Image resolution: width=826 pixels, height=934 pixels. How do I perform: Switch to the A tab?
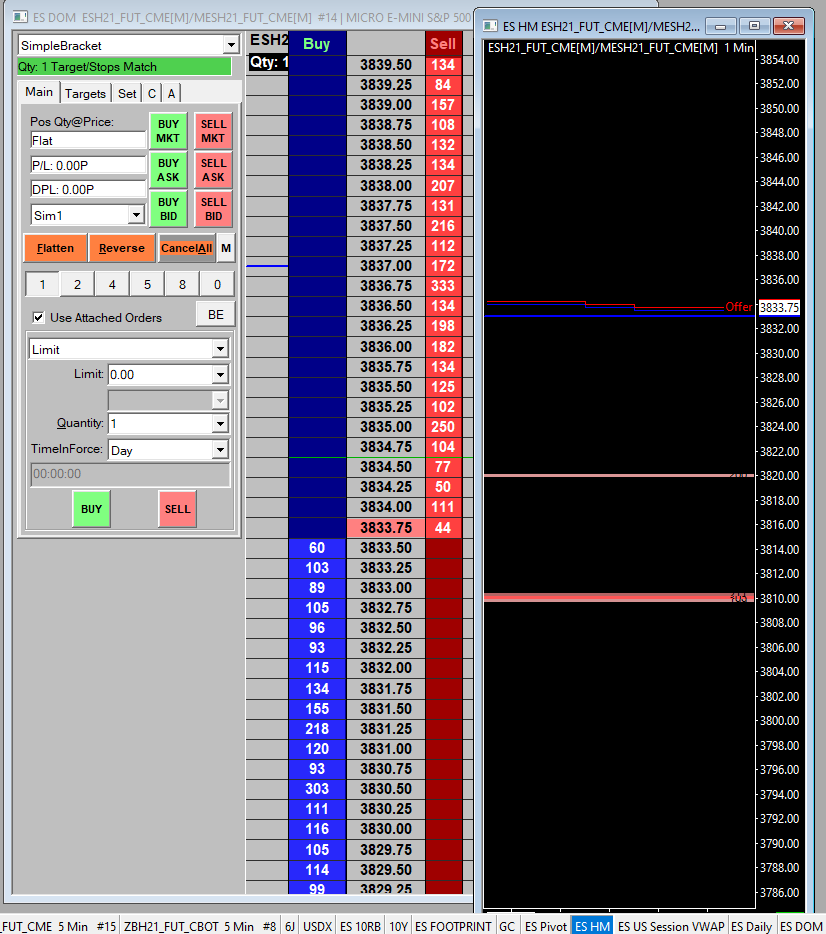(172, 94)
